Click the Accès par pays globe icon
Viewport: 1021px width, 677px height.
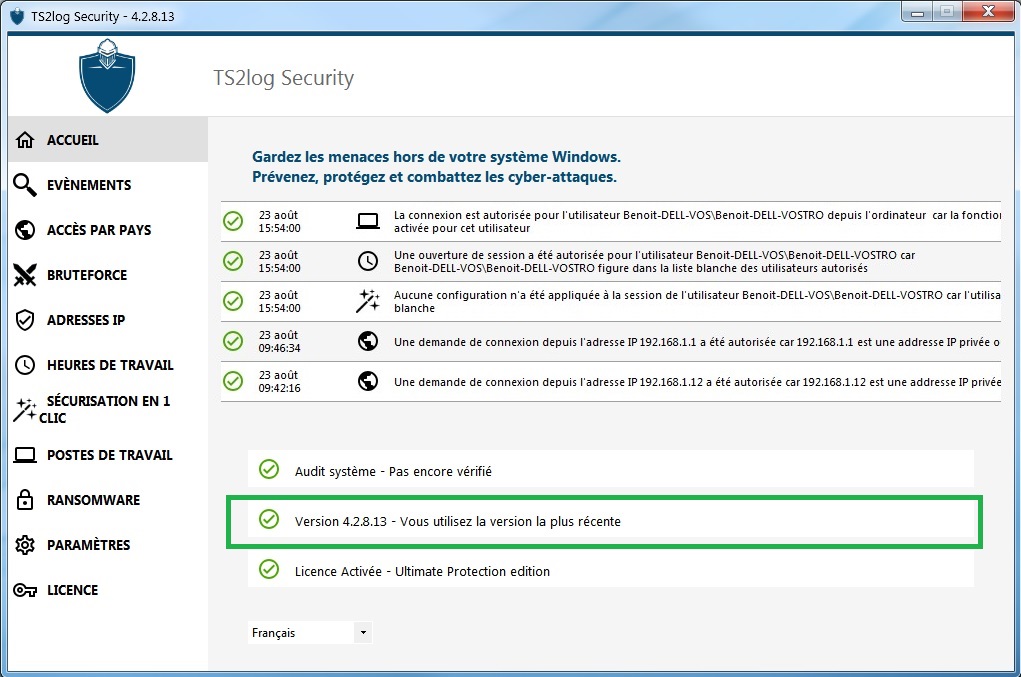[x=25, y=230]
